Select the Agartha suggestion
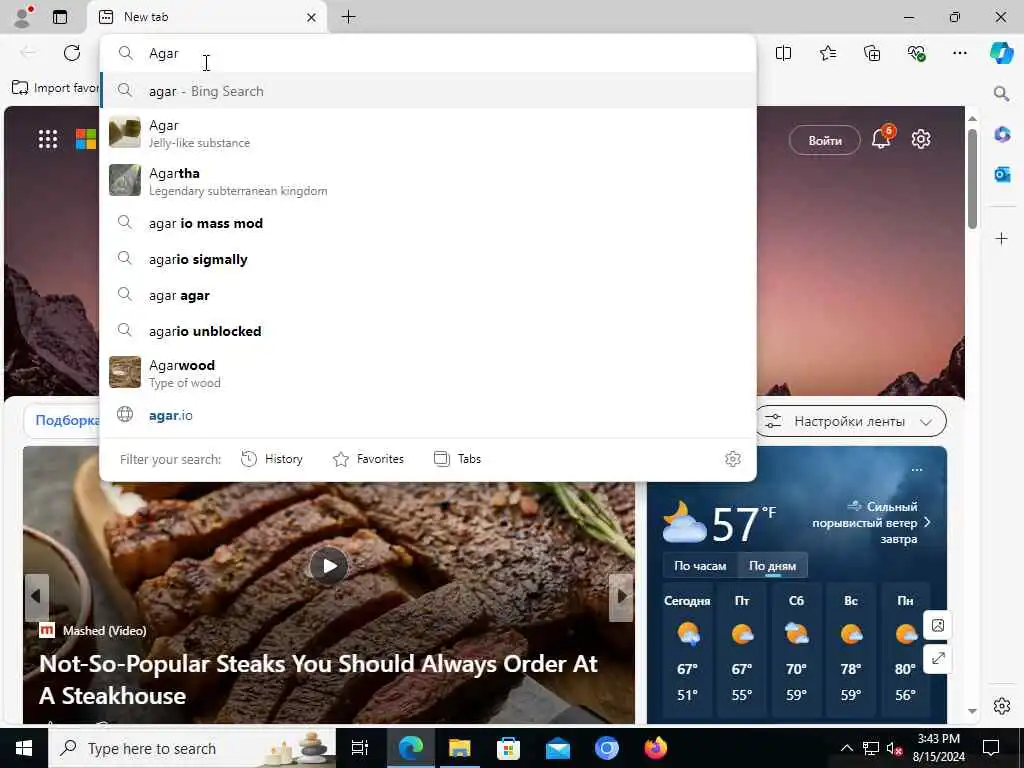This screenshot has width=1024, height=768. coord(428,181)
